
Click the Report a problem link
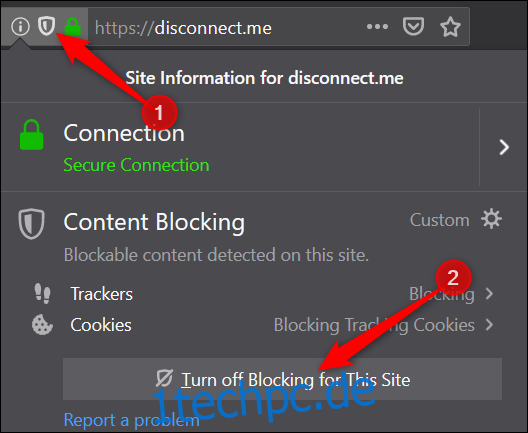(x=131, y=420)
